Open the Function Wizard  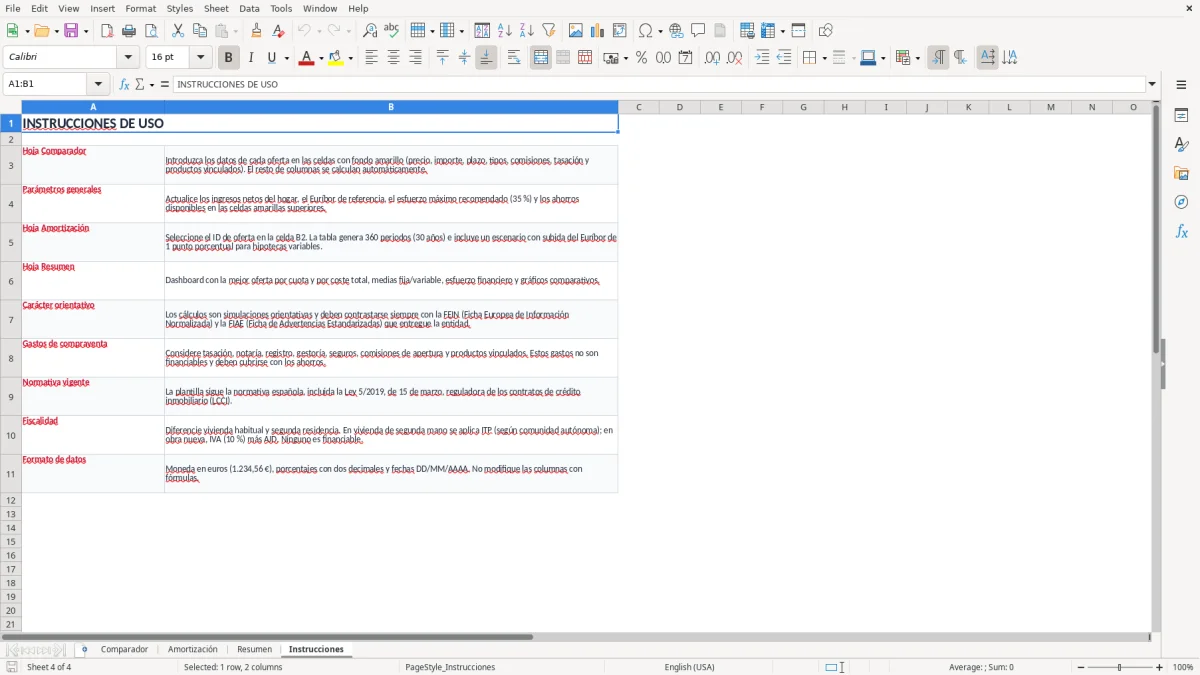(x=124, y=84)
